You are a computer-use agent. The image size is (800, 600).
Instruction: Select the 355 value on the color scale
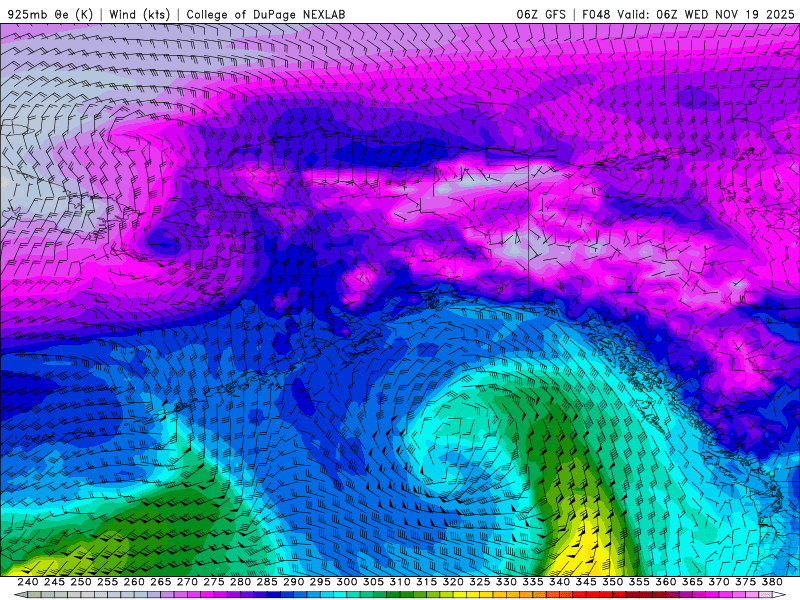(639, 582)
